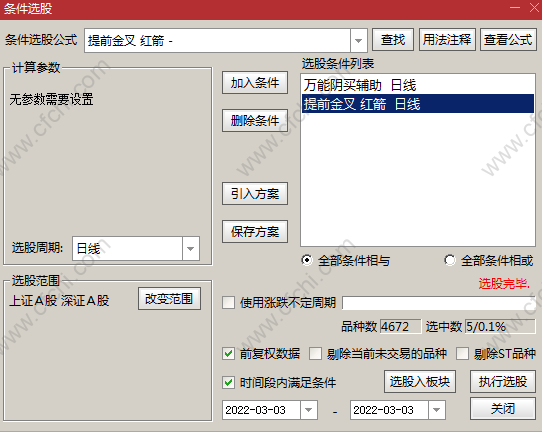
Task: Click 改变范围 to change stock range
Action: tap(169, 299)
